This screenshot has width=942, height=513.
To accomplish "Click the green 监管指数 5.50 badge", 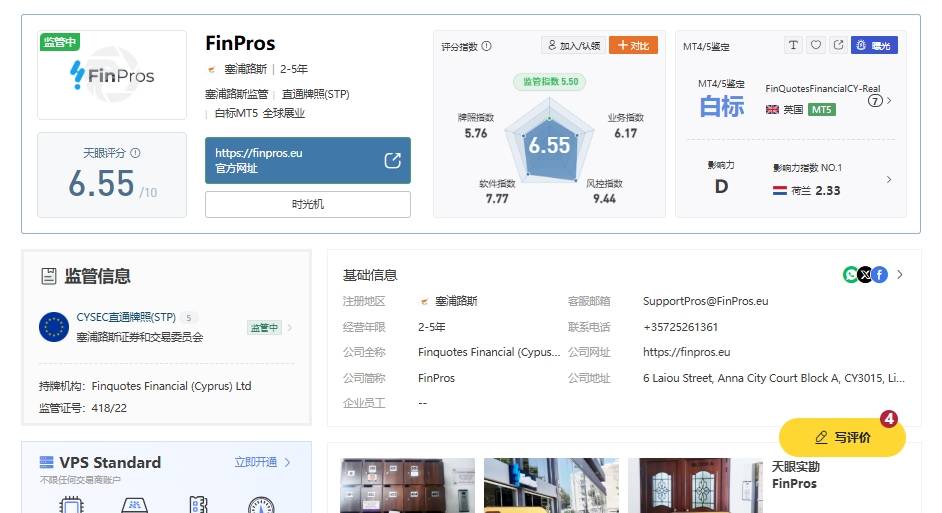I will 550,82.
